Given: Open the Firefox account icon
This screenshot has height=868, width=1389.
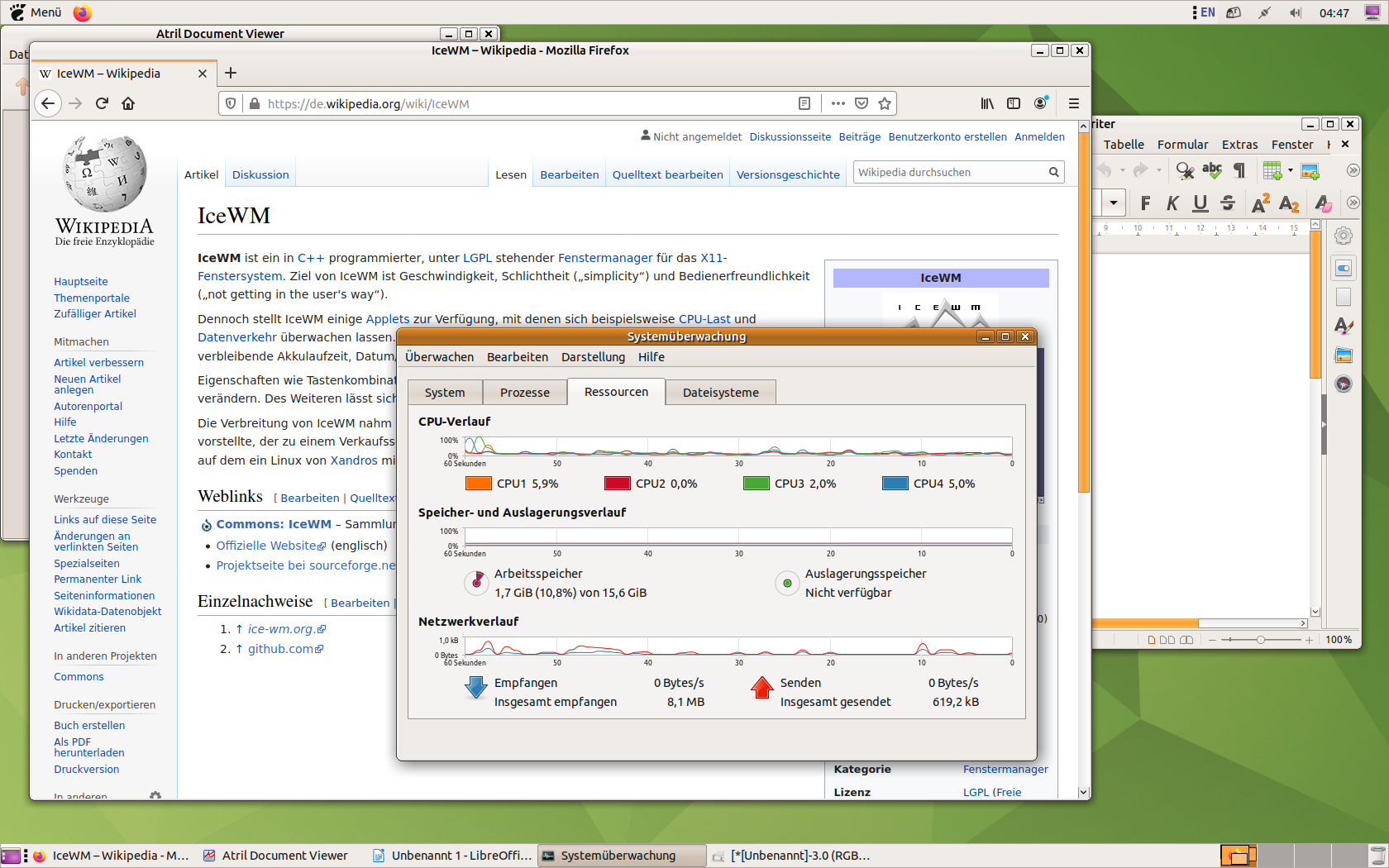Looking at the screenshot, I should pos(1041,103).
